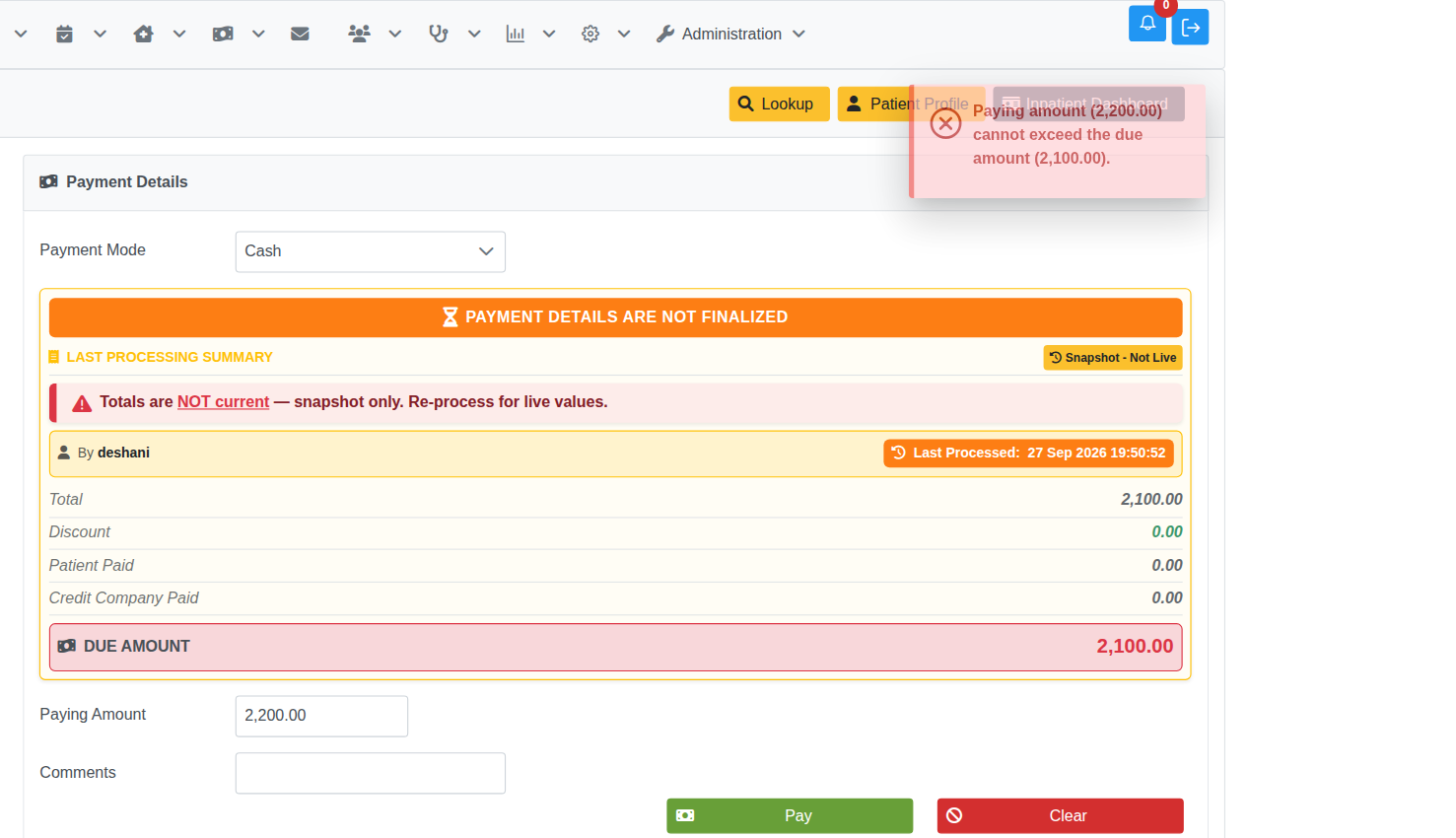The width and height of the screenshot is (1456, 838).
Task: Expand the dropdown arrow next to gear icon
Action: 624,34
